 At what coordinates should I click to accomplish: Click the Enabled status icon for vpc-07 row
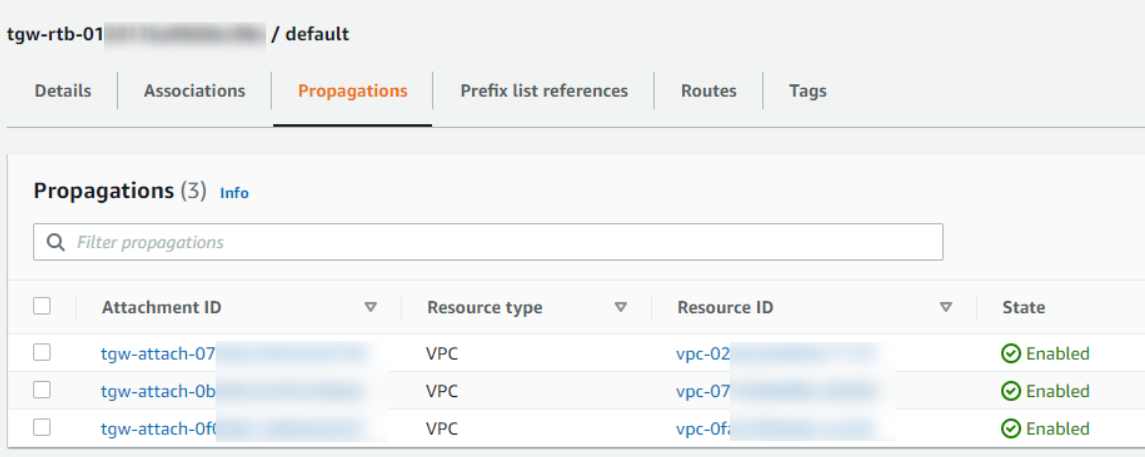coord(1011,391)
